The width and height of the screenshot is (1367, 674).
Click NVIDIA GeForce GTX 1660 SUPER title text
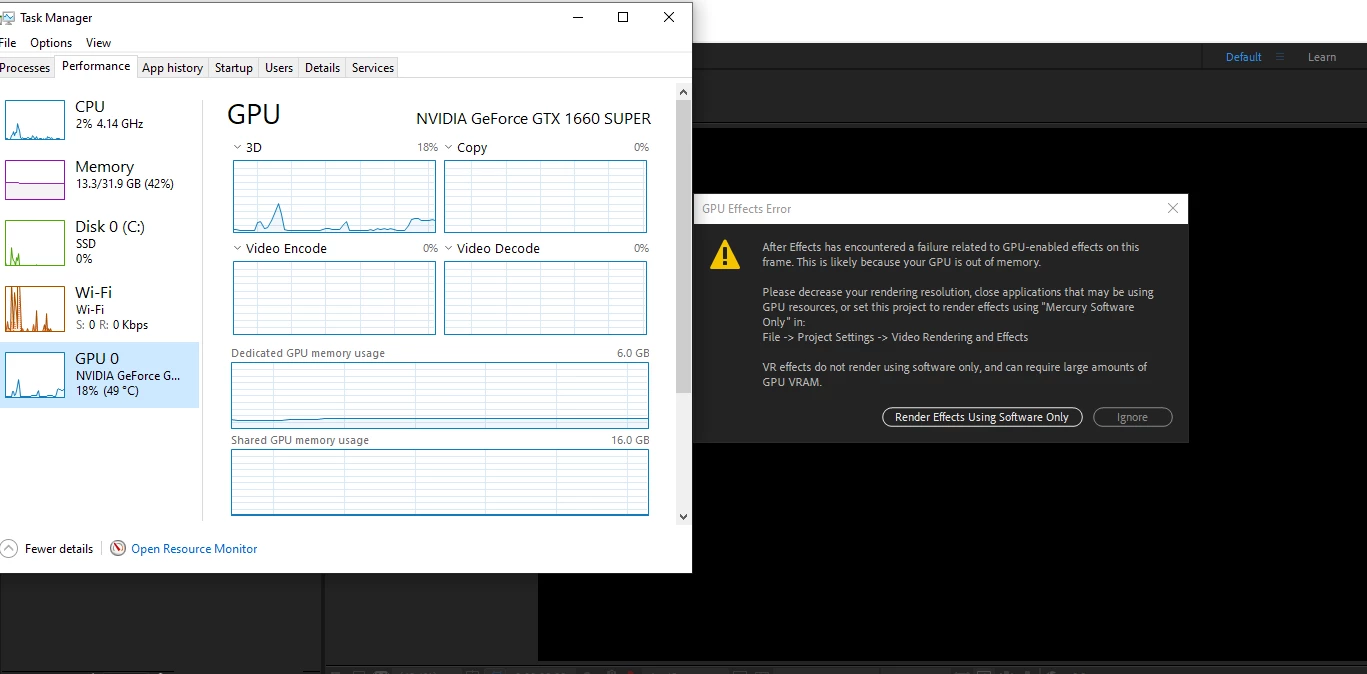533,118
